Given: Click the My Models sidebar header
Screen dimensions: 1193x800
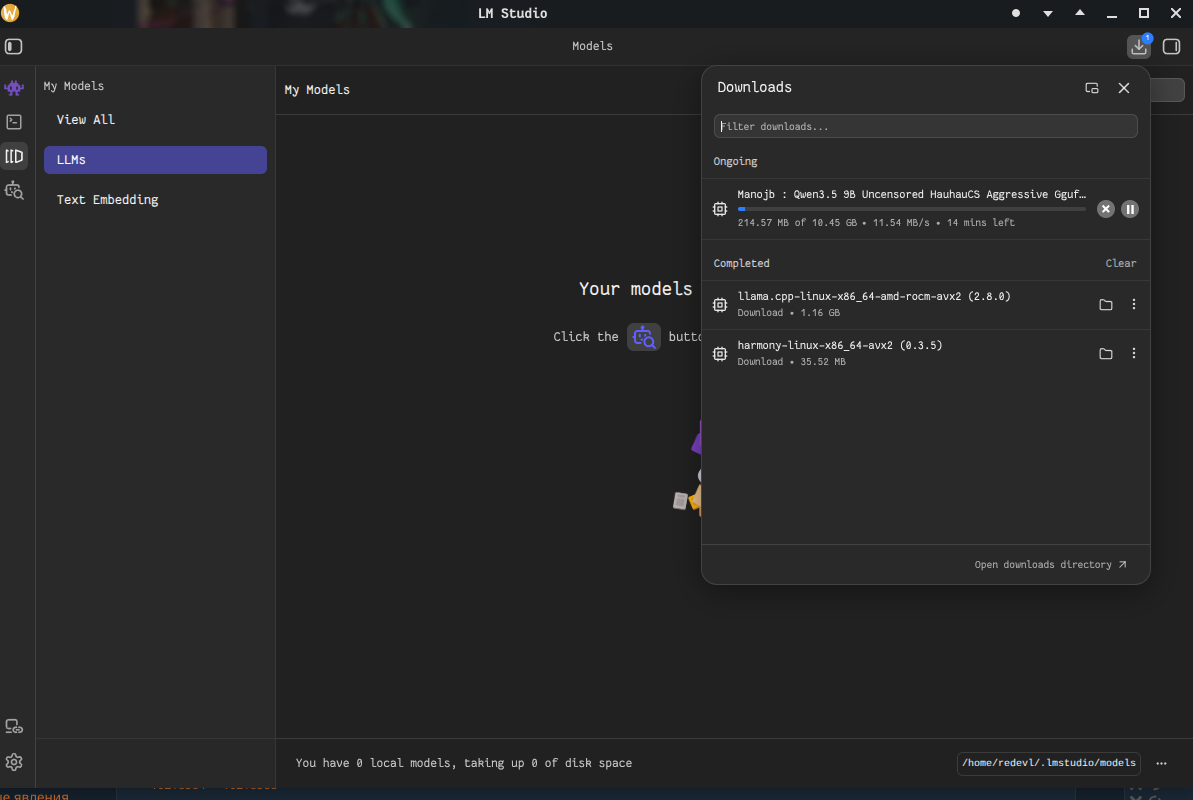Looking at the screenshot, I should point(74,86).
